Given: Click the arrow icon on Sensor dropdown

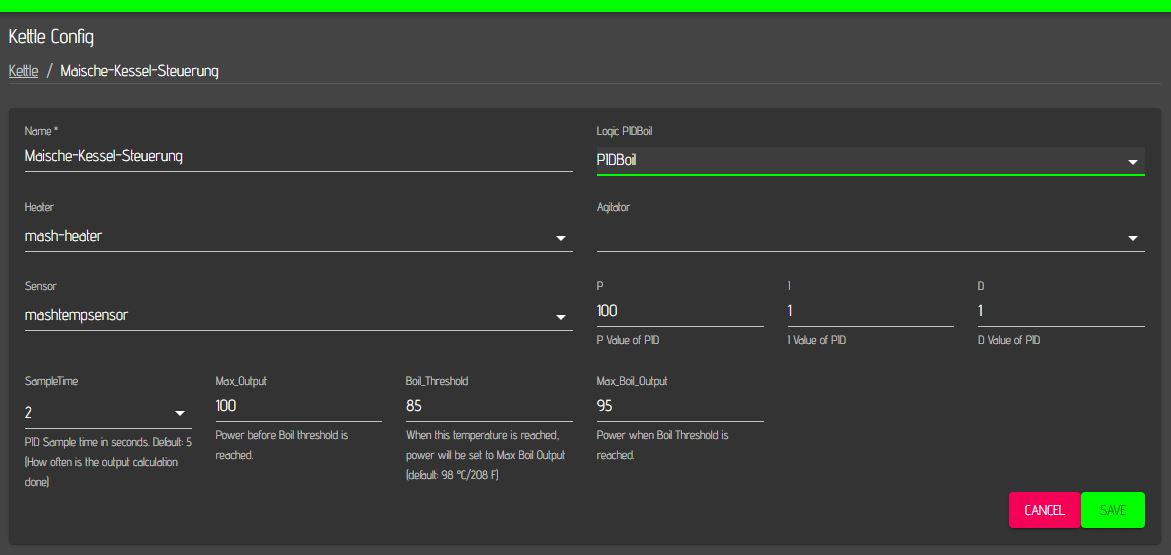Looking at the screenshot, I should click(x=560, y=317).
